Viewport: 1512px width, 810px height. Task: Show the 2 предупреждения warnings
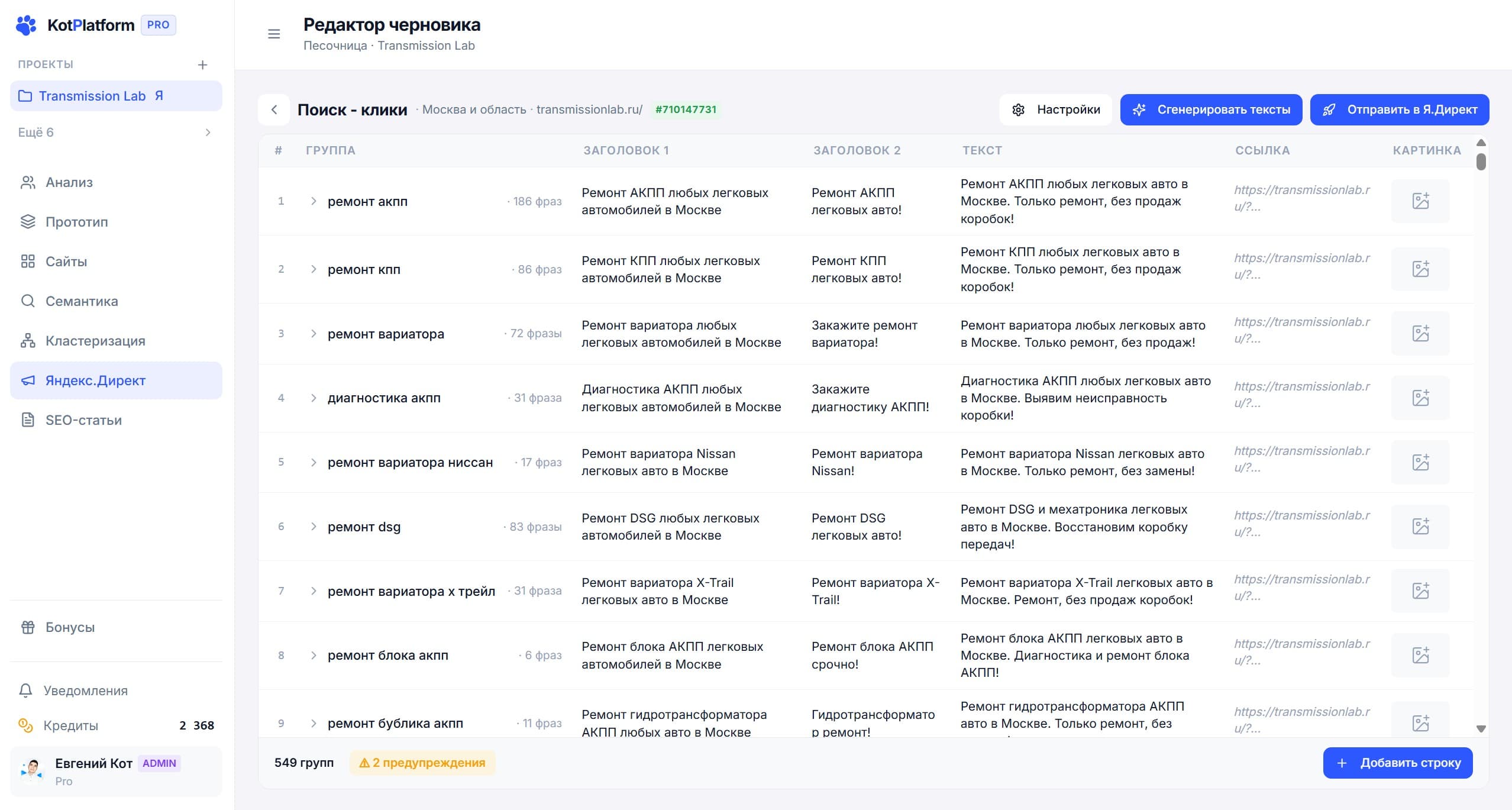coord(422,763)
